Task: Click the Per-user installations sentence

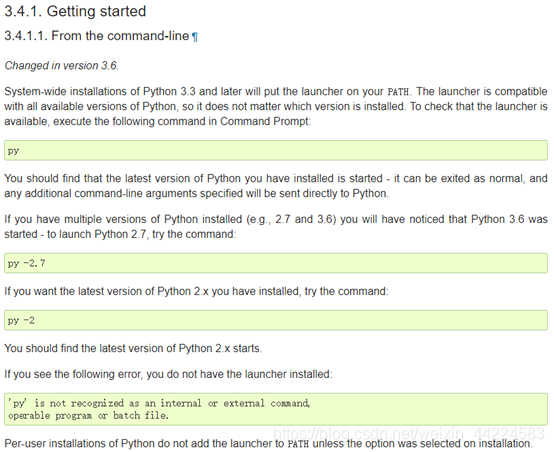Action: [x=268, y=444]
